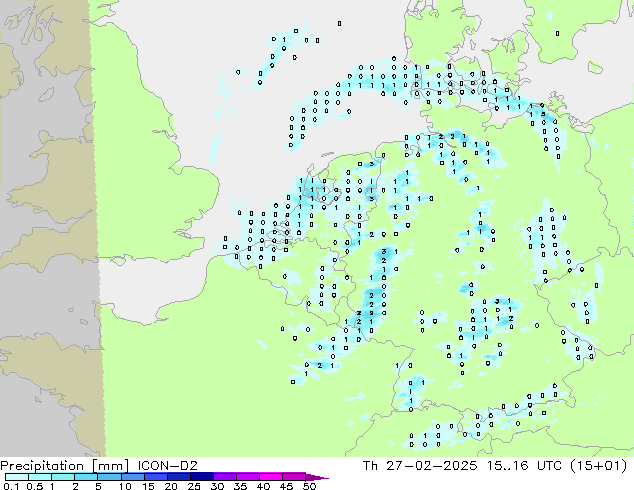
Task: Click the '15..16 UTC' time range
Action: (524, 466)
